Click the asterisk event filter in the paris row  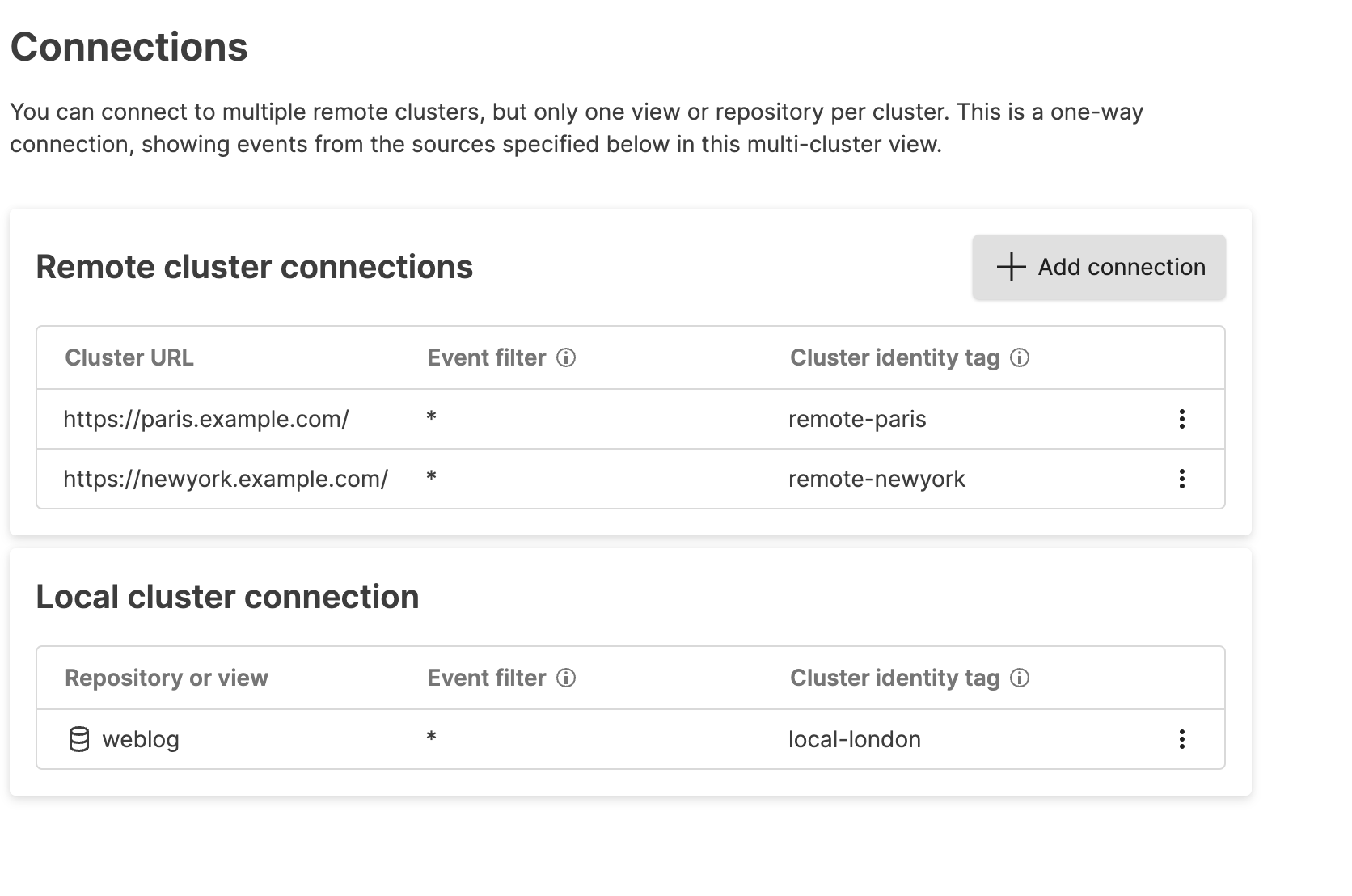(432, 417)
